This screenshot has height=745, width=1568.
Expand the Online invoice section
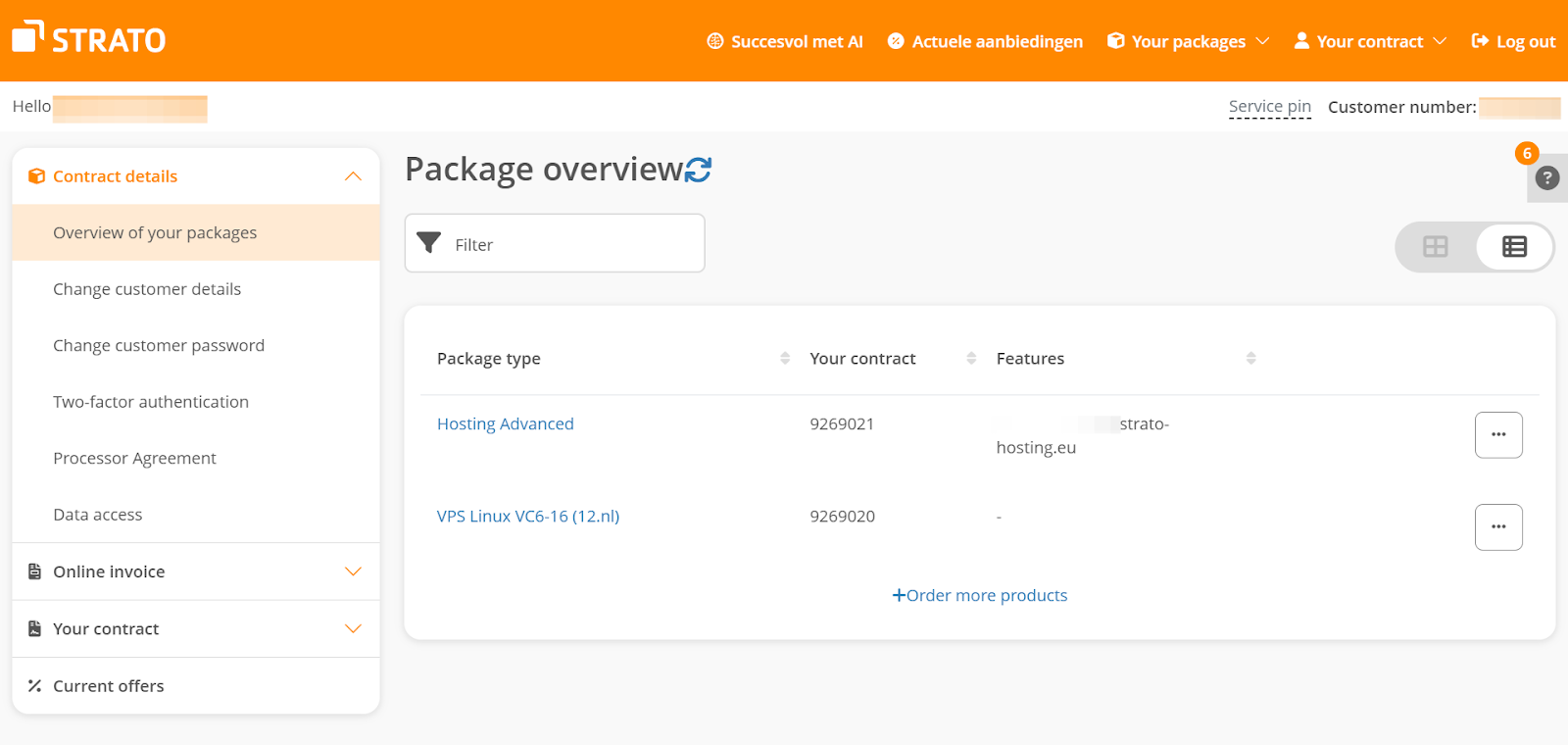tap(353, 571)
